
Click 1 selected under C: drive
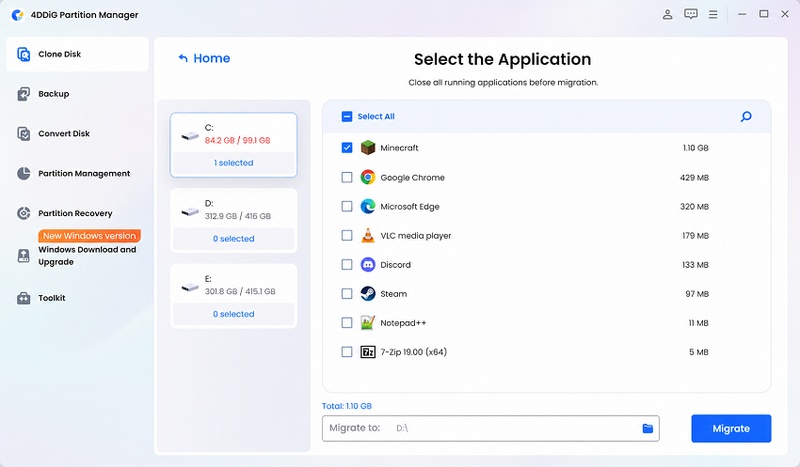(x=234, y=163)
